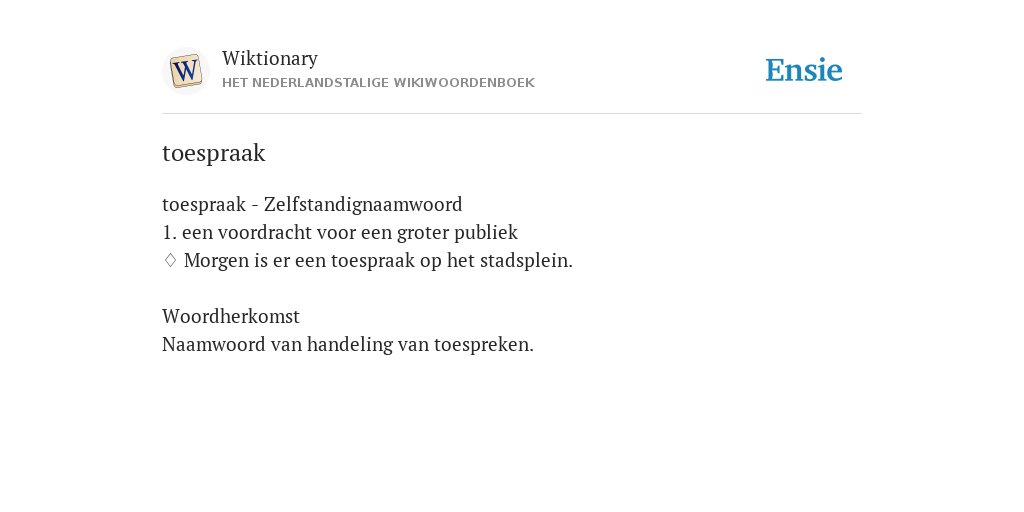The width and height of the screenshot is (1024, 512).
Task: Click the line toespraak - Zelfstandignaamwoord
Action: click(312, 204)
